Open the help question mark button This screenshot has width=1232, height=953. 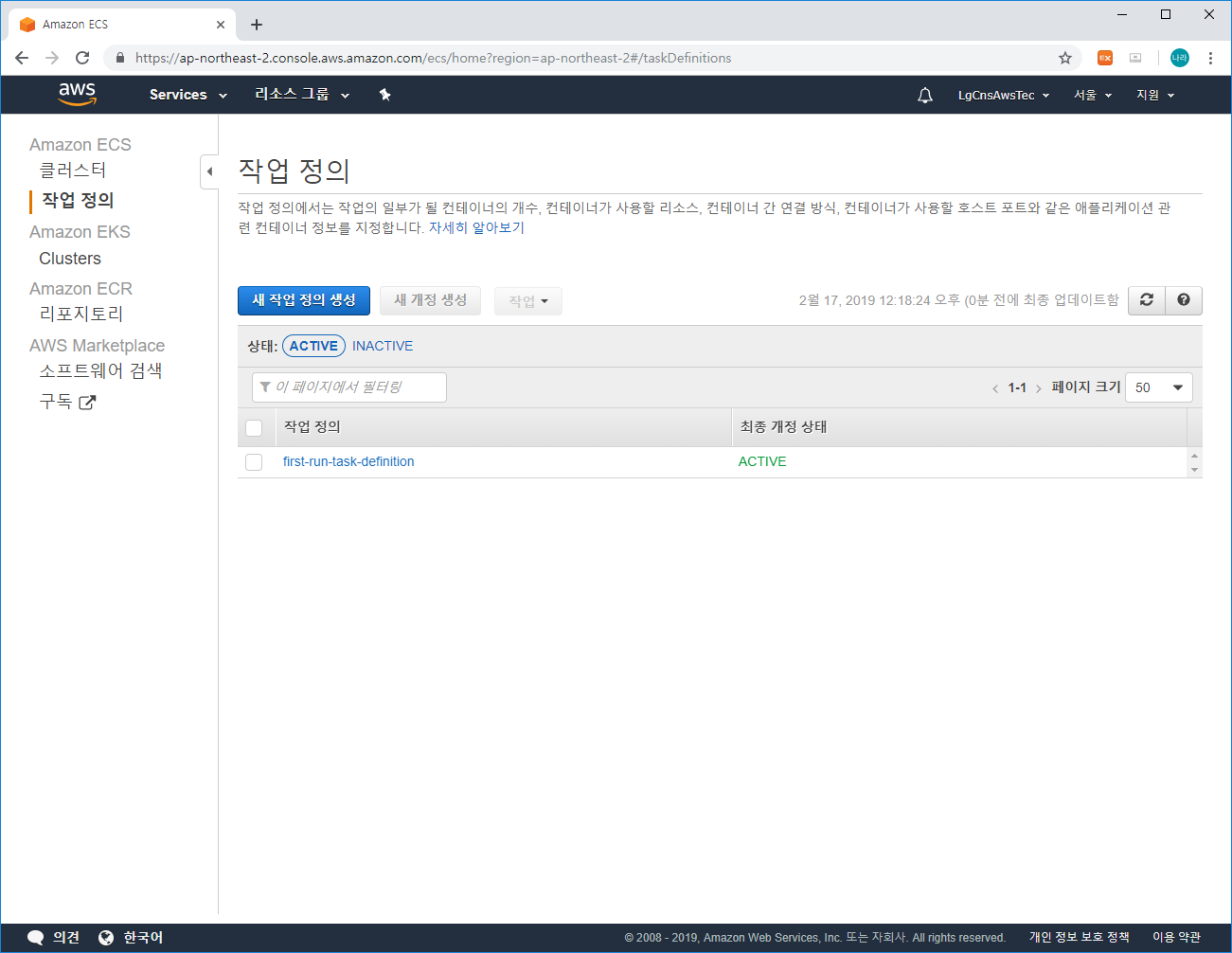pyautogui.click(x=1184, y=300)
